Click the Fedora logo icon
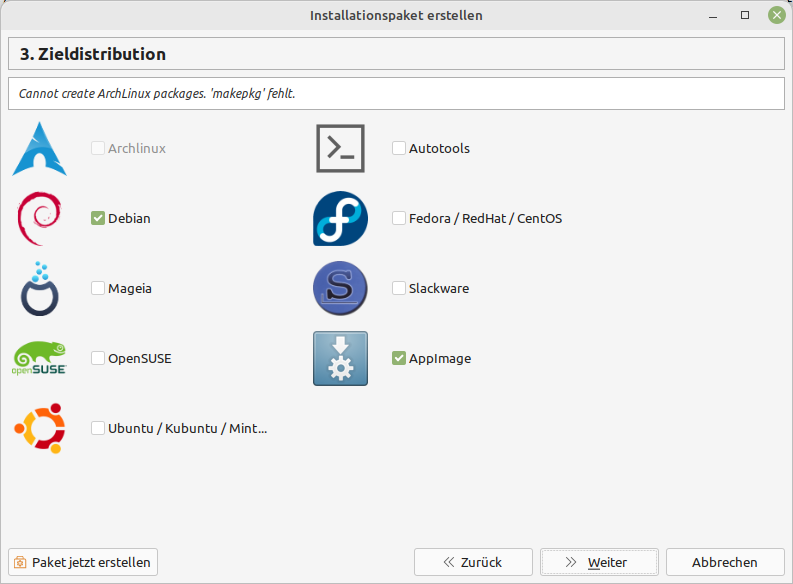Viewport: 793px width, 584px height. click(x=340, y=218)
